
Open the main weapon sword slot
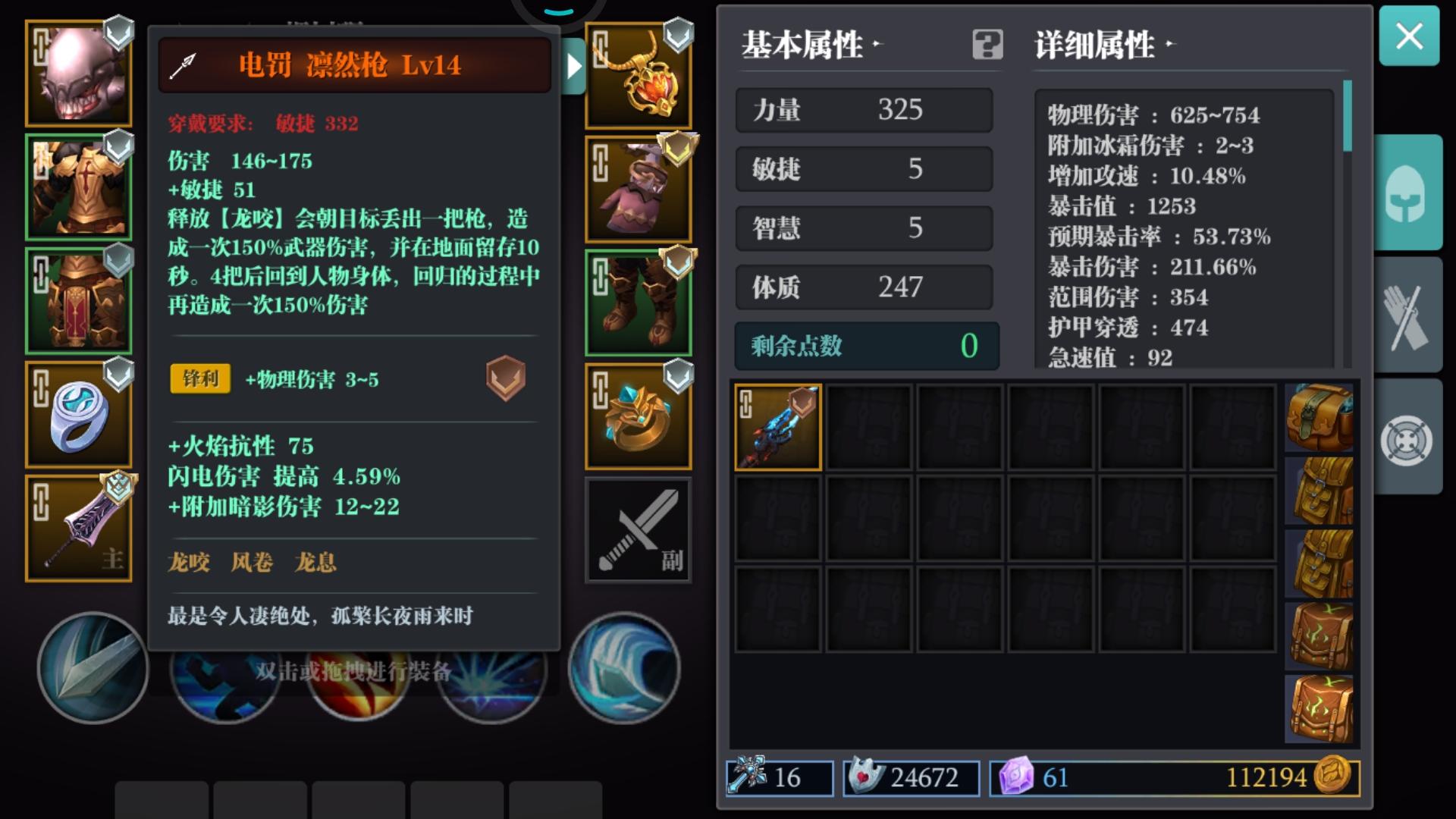click(79, 529)
